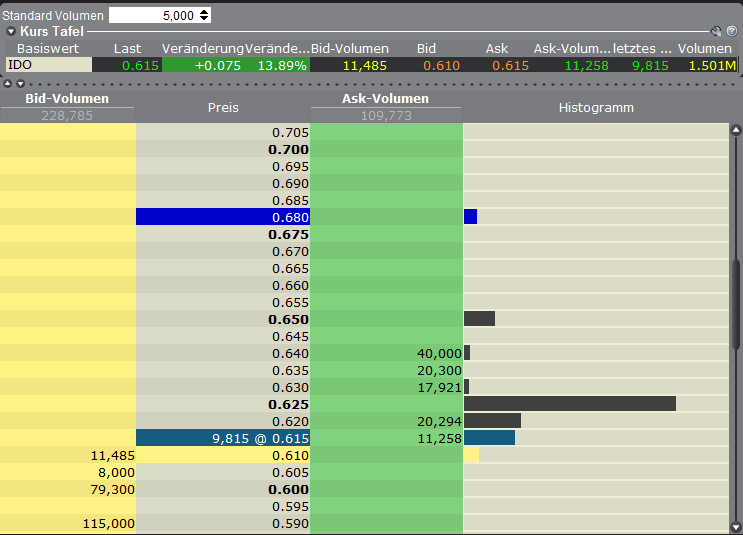743x535 pixels.
Task: Click the small up arrow below quote row
Action: pyautogui.click(x=7, y=84)
